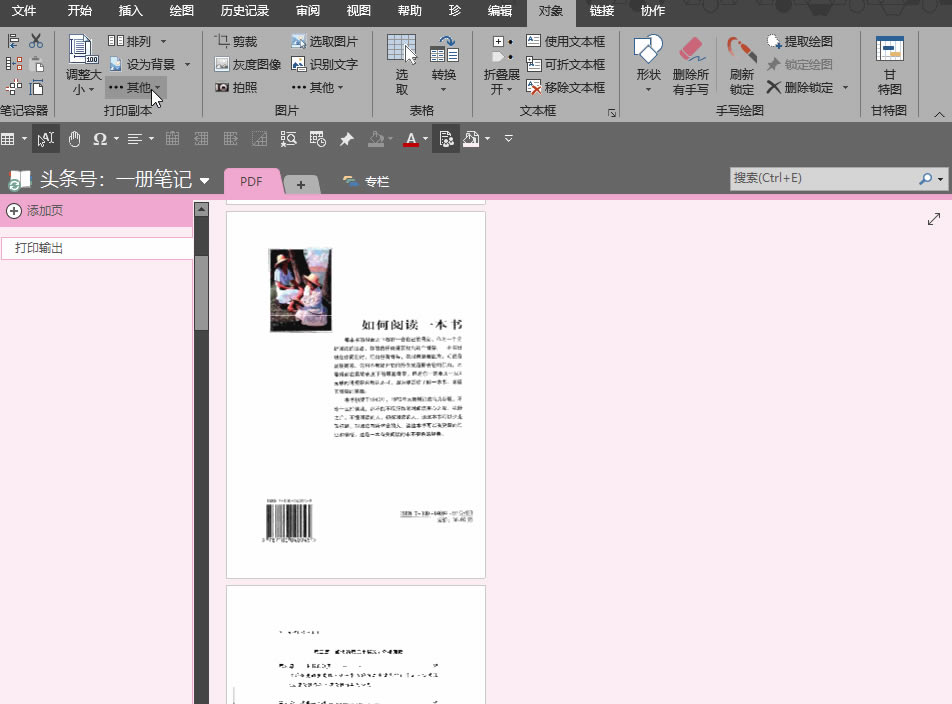Image resolution: width=952 pixels, height=704 pixels.
Task: Select the hand pan tool on toolbar
Action: [73, 138]
